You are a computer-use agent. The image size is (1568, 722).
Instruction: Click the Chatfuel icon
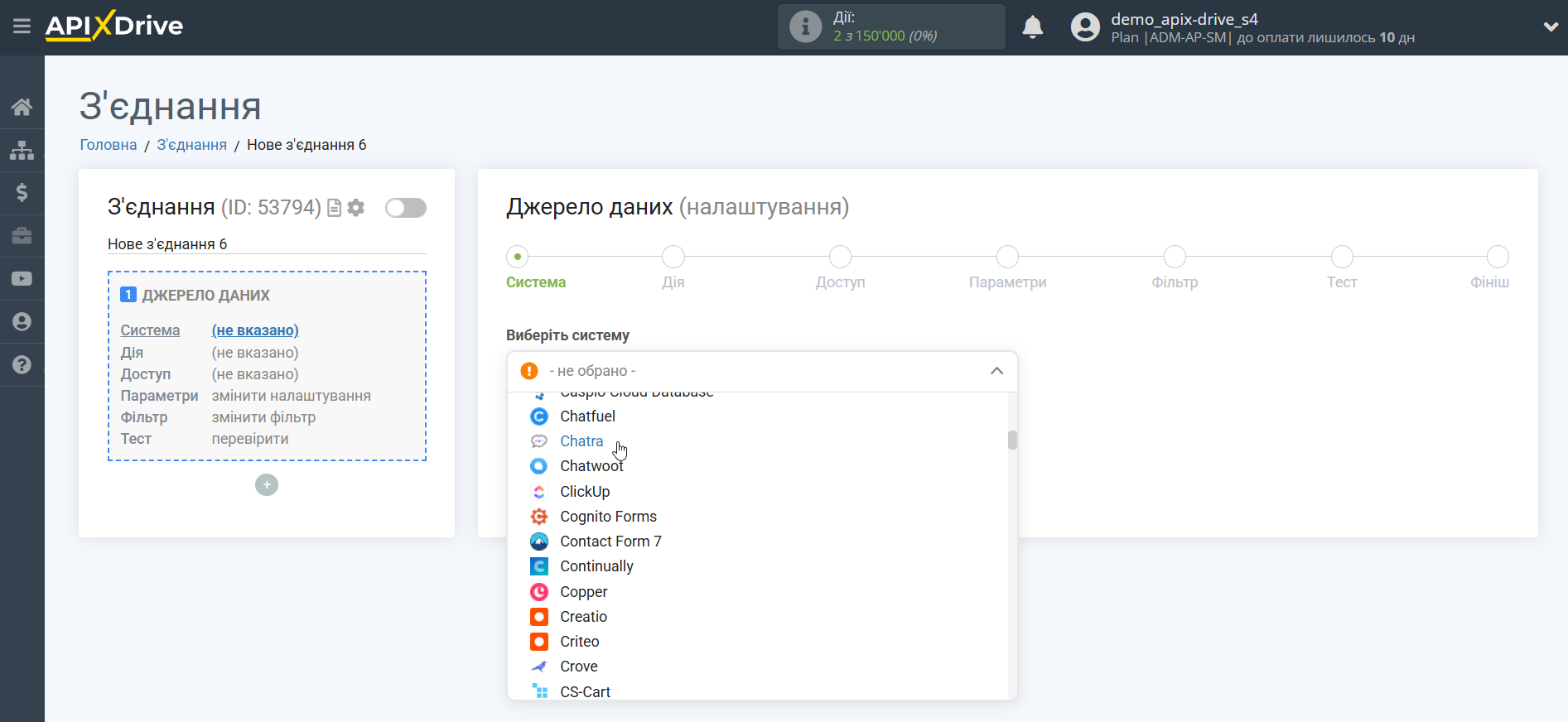tap(539, 416)
